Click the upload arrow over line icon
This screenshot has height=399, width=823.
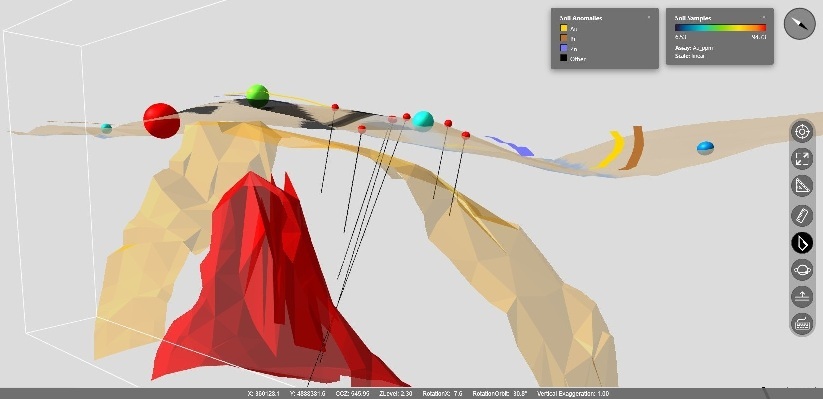pos(802,297)
